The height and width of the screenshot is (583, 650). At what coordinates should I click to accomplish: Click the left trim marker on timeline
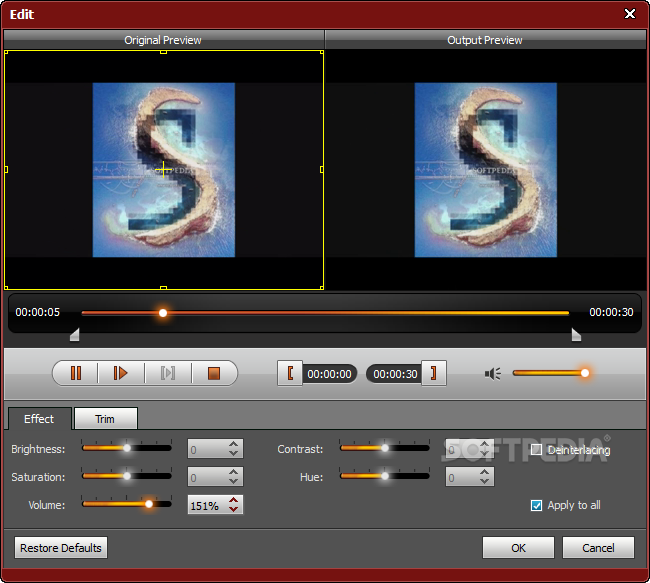[75, 335]
